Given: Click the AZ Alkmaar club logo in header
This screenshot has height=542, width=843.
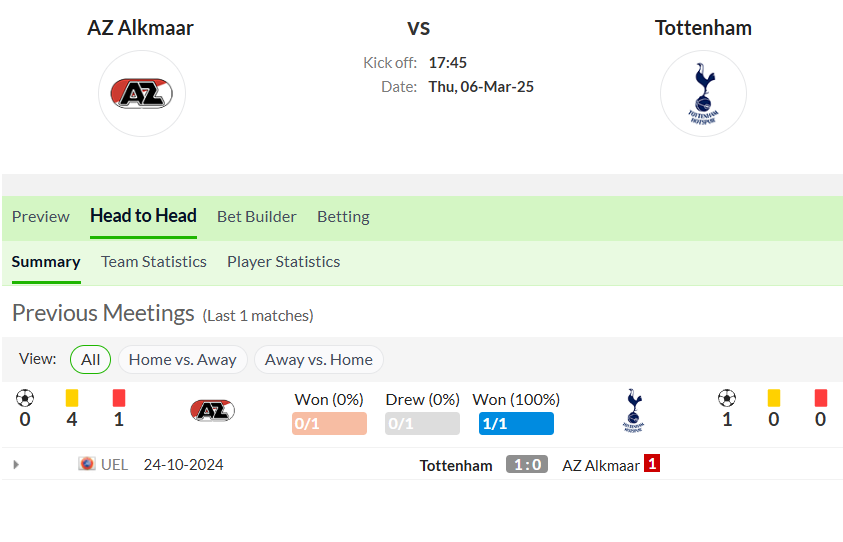Looking at the screenshot, I should pos(141,94).
